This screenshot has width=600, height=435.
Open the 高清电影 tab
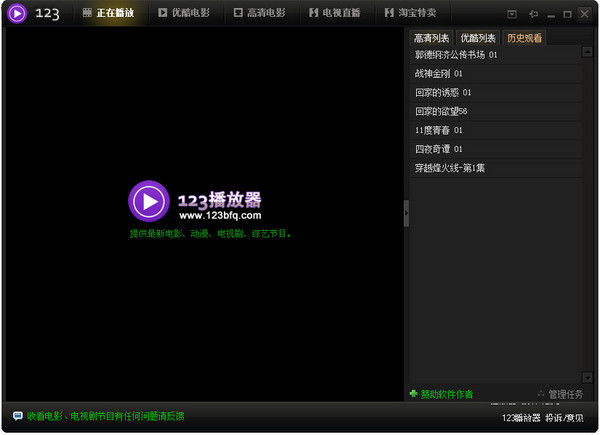click(x=260, y=13)
